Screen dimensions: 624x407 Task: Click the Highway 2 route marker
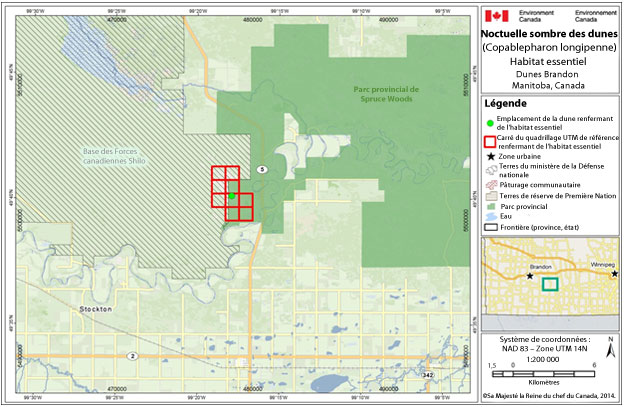(133, 355)
